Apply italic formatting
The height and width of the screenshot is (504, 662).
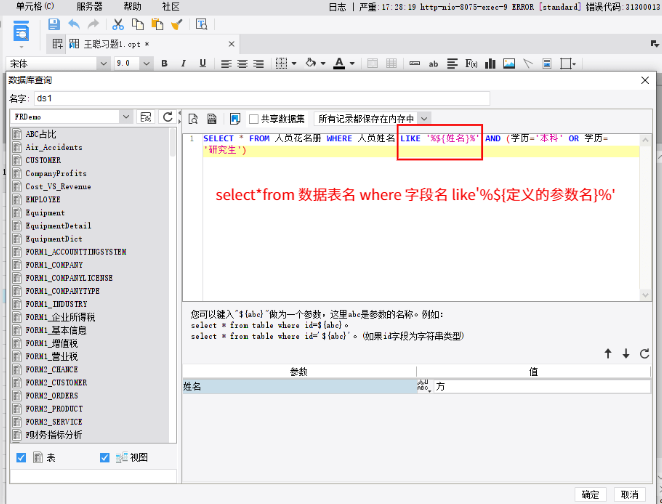pyautogui.click(x=183, y=63)
